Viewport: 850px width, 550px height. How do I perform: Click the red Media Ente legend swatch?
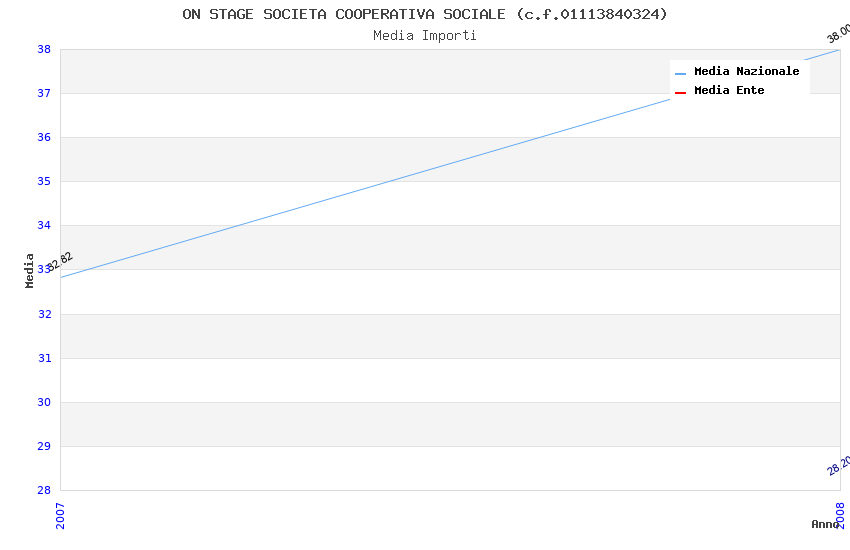pyautogui.click(x=680, y=93)
